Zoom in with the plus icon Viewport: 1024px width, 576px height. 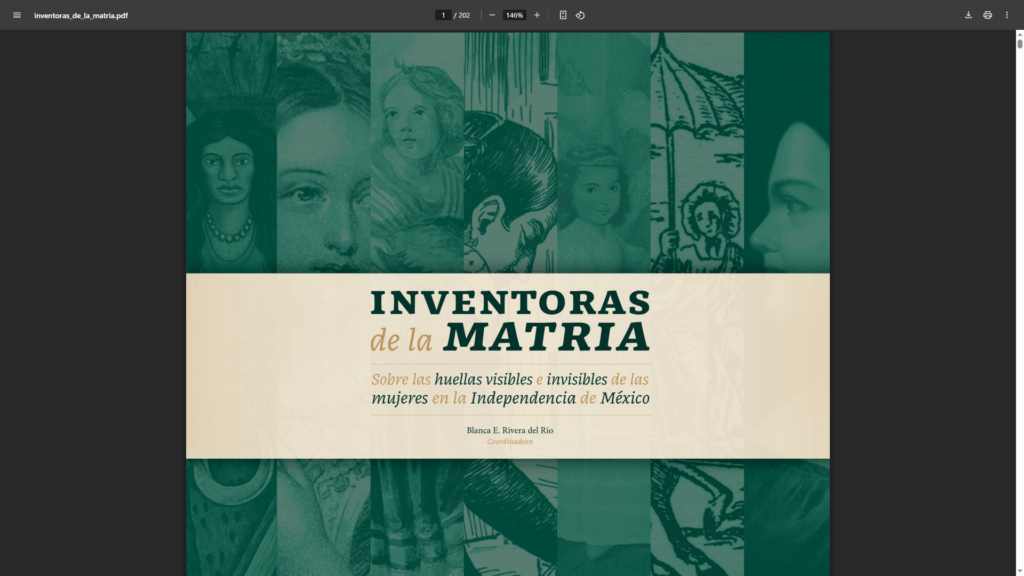[x=537, y=15]
